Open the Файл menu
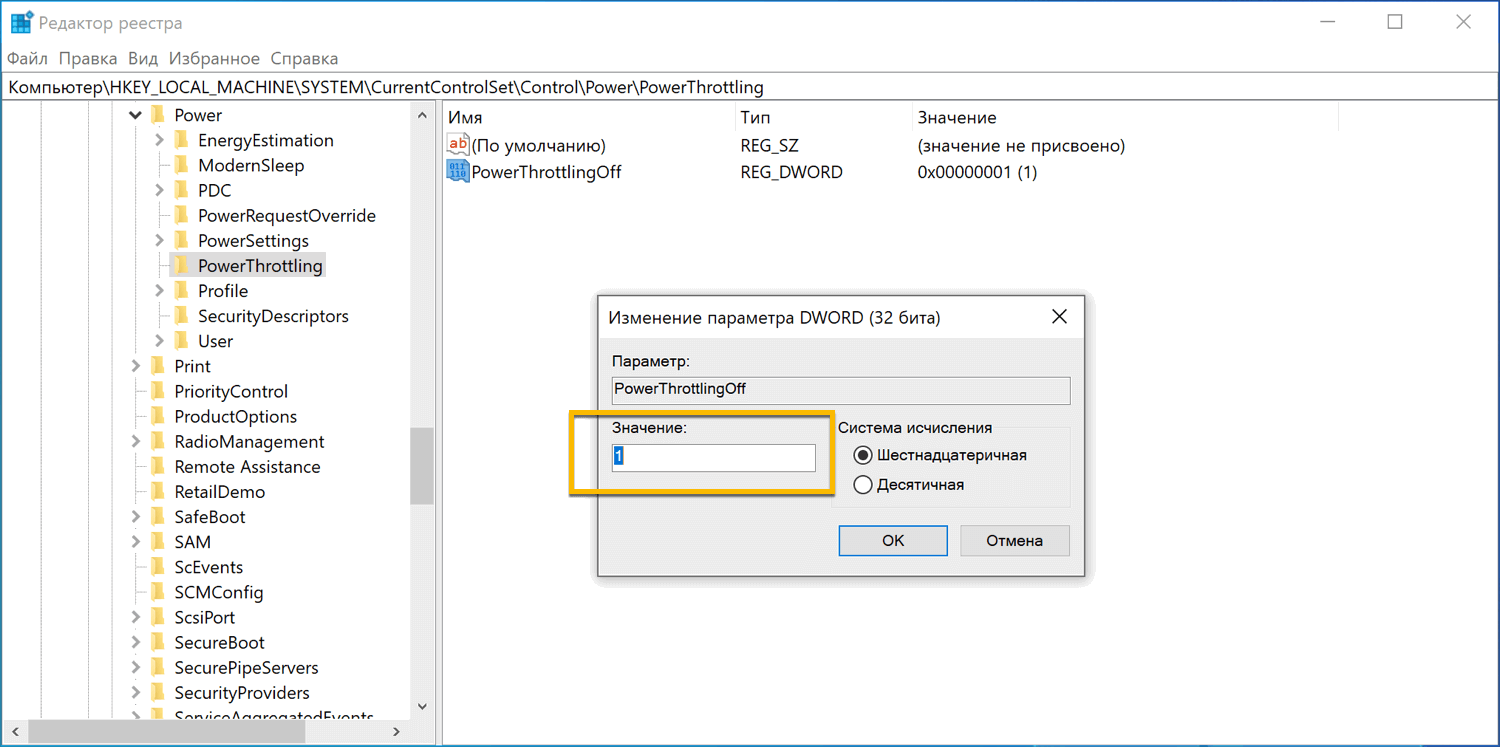Image resolution: width=1500 pixels, height=747 pixels. (x=27, y=59)
